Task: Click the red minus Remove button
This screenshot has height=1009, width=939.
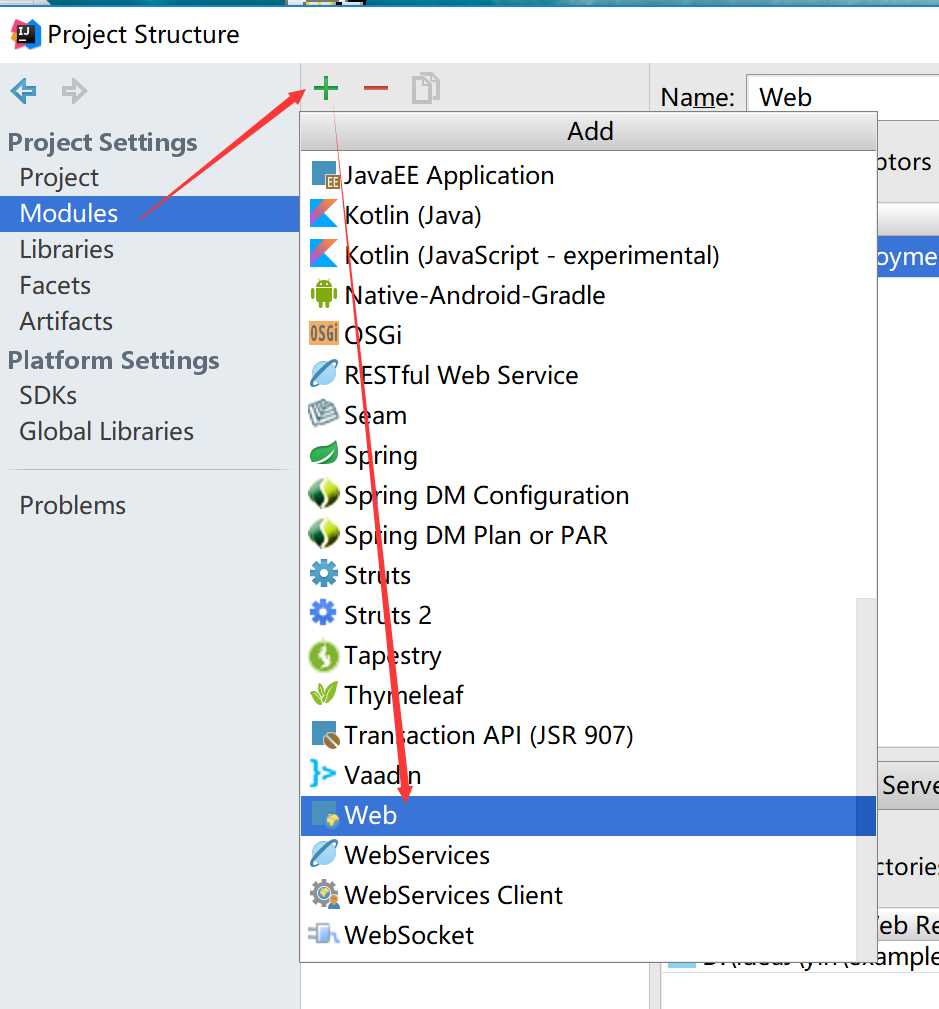Action: 376,88
